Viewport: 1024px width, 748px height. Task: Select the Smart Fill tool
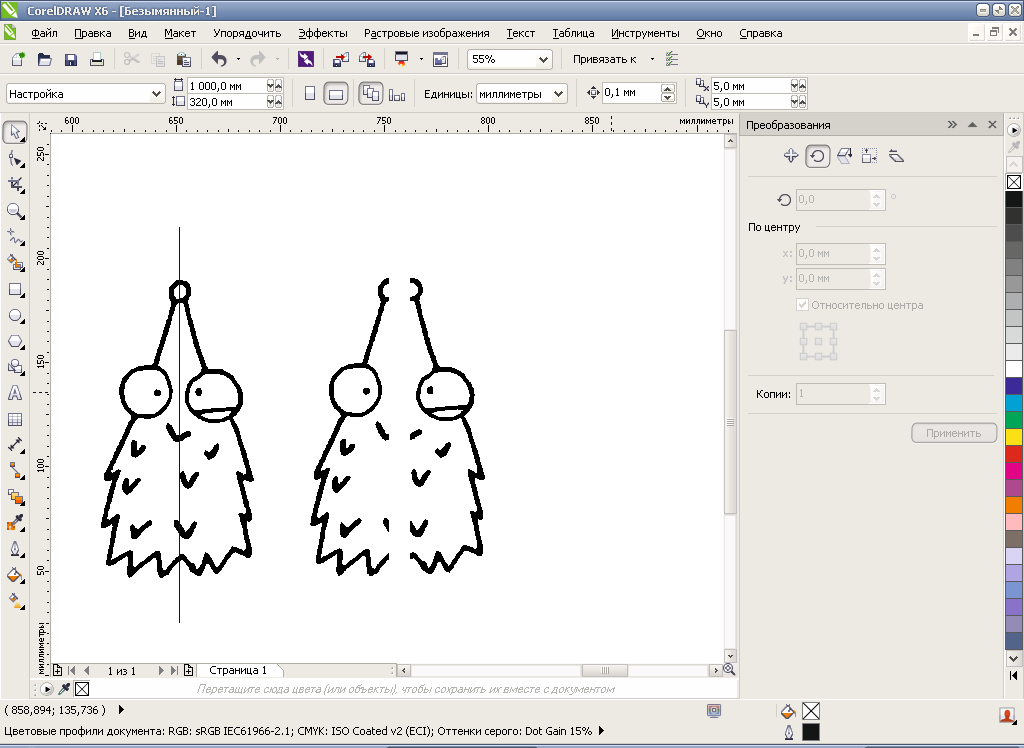15,263
